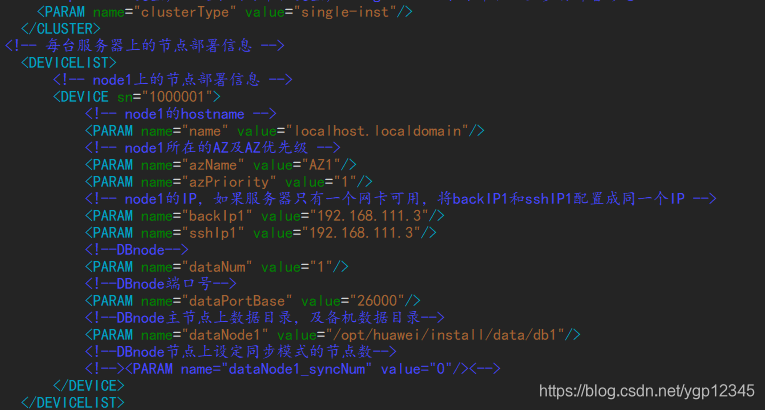
Task: Click the closing </DEVICE> tag
Action: (89, 386)
